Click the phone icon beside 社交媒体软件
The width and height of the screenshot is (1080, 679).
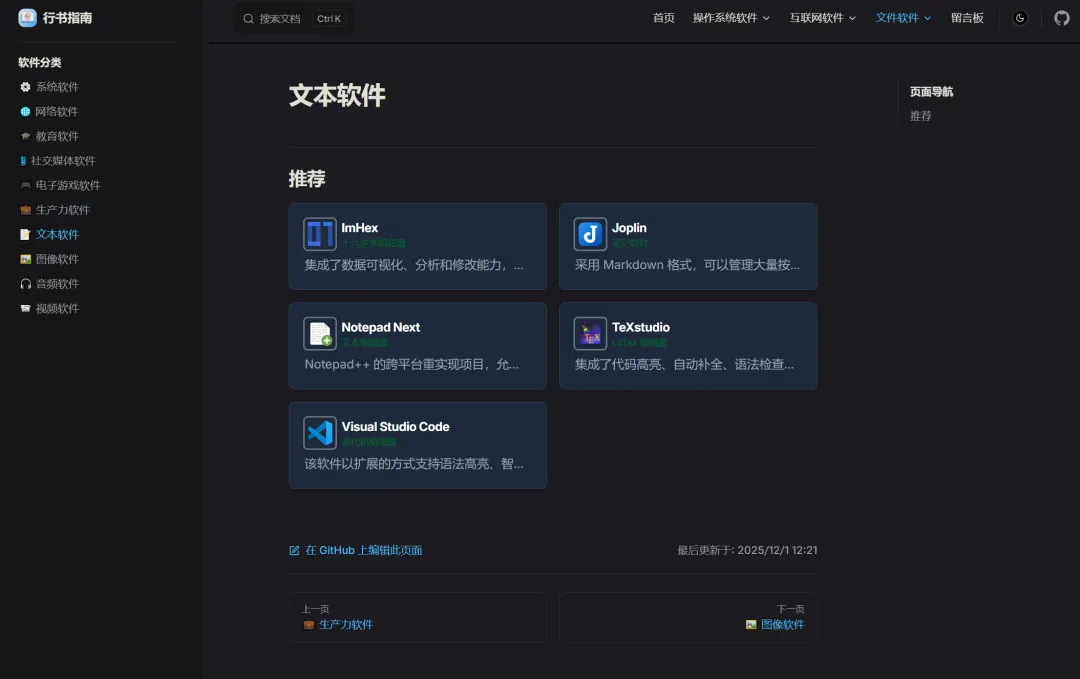23,160
